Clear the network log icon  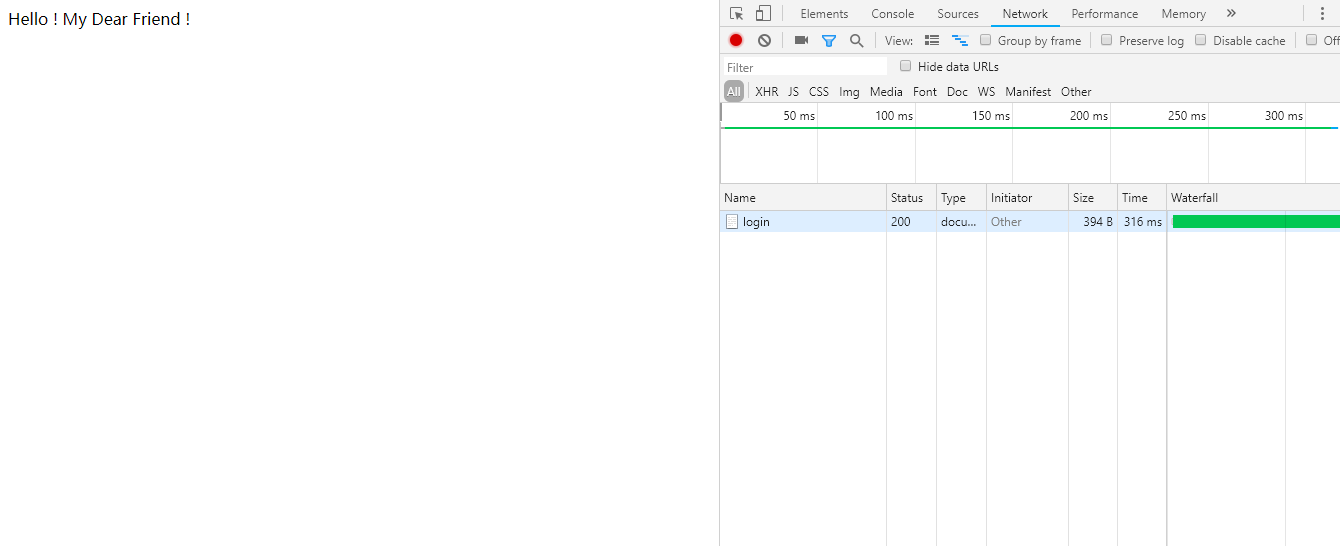pyautogui.click(x=764, y=40)
